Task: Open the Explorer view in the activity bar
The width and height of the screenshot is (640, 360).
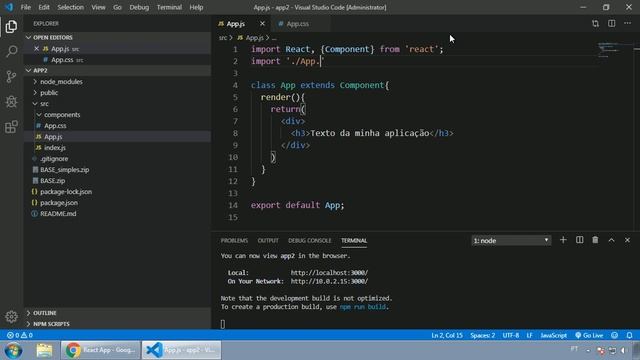Action: tap(11, 27)
